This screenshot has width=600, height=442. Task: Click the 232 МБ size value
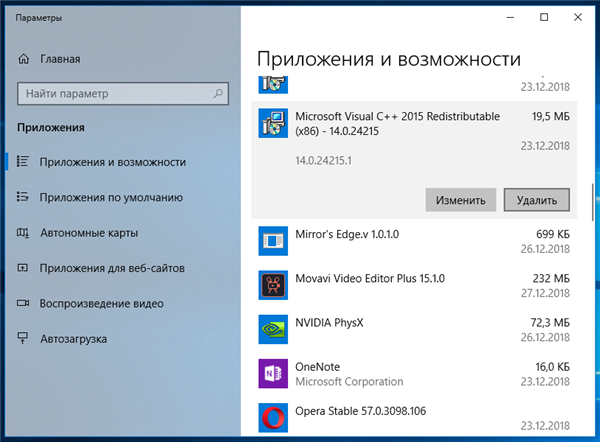click(x=551, y=278)
